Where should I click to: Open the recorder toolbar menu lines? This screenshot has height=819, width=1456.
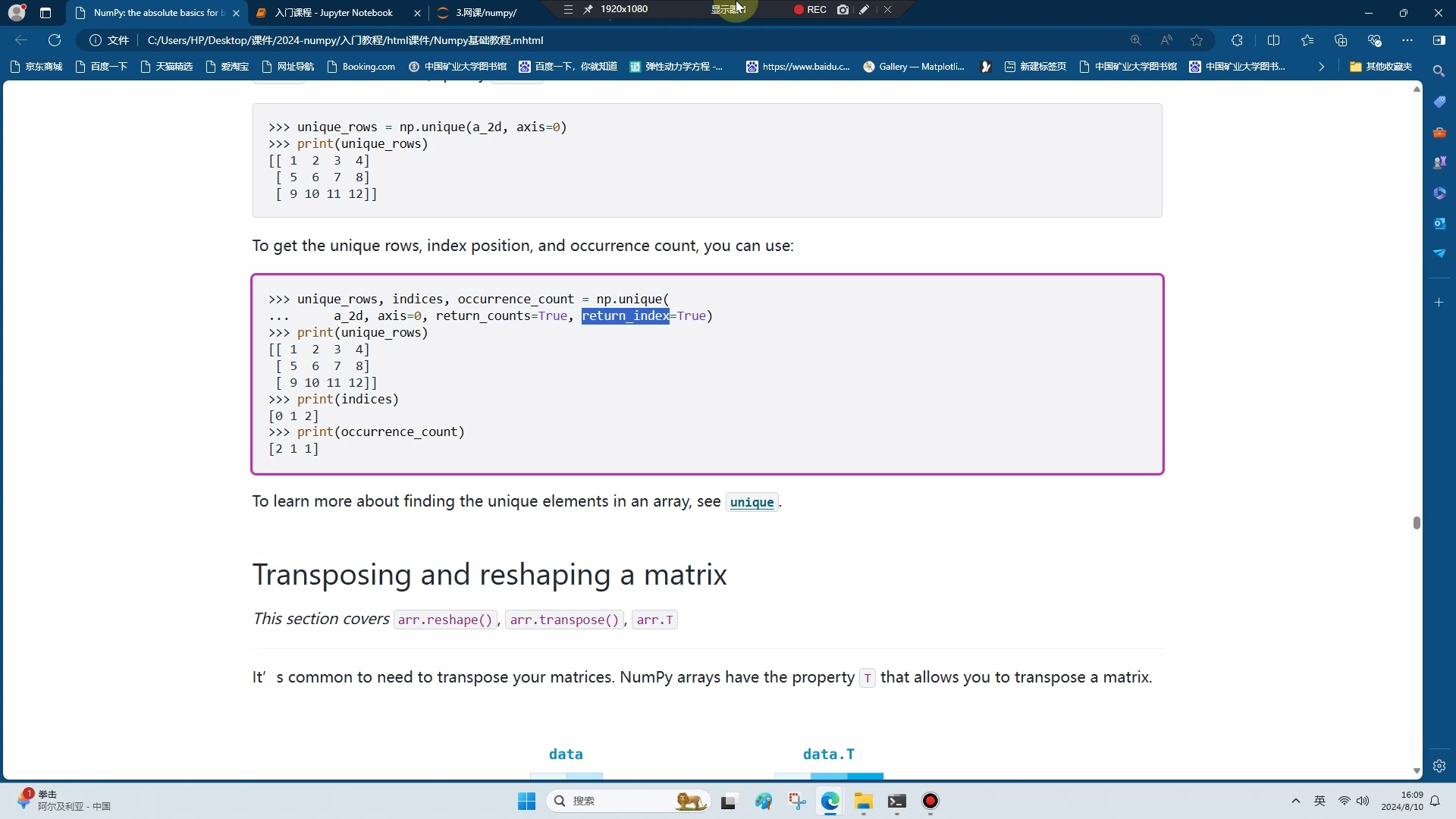568,9
